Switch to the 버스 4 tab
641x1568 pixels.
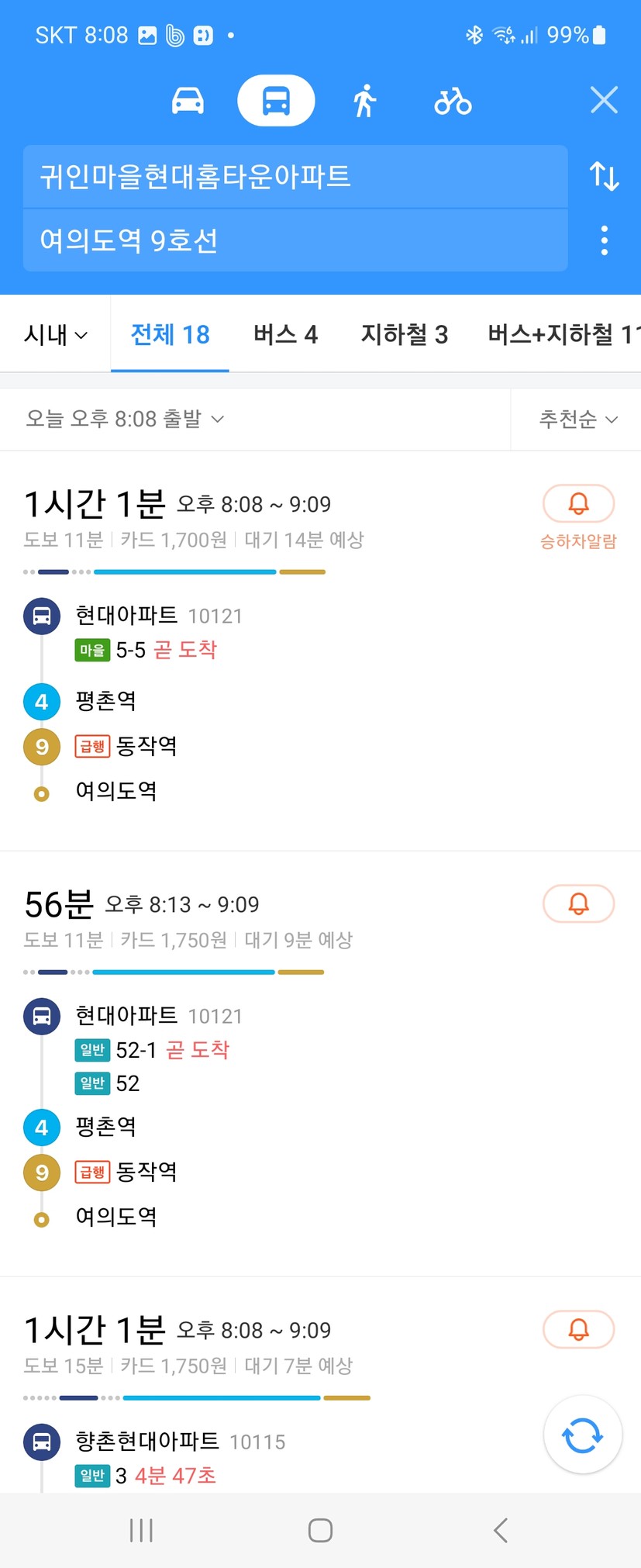pos(285,334)
